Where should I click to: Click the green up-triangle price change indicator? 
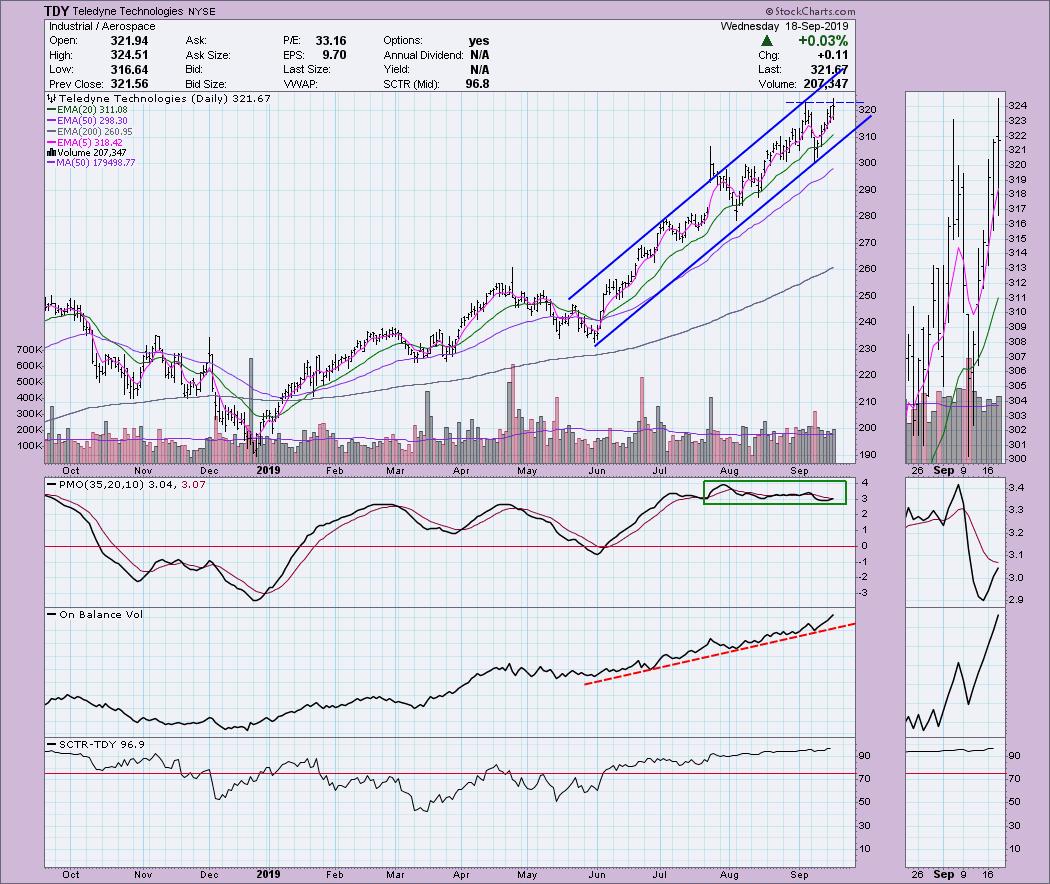[767, 41]
